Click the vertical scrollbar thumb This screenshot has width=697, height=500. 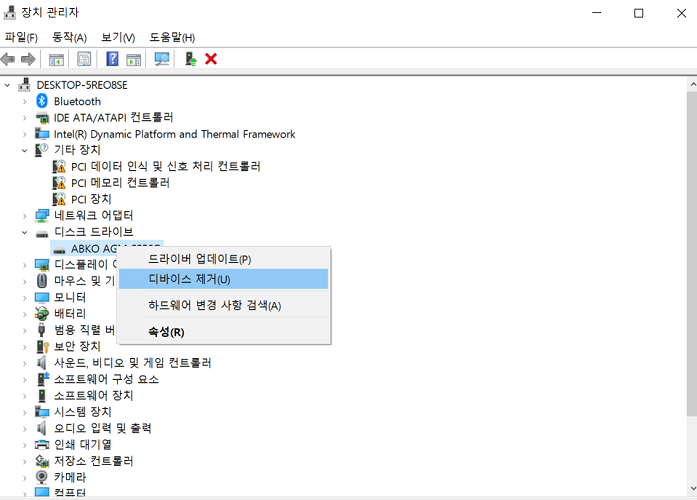[x=692, y=254]
